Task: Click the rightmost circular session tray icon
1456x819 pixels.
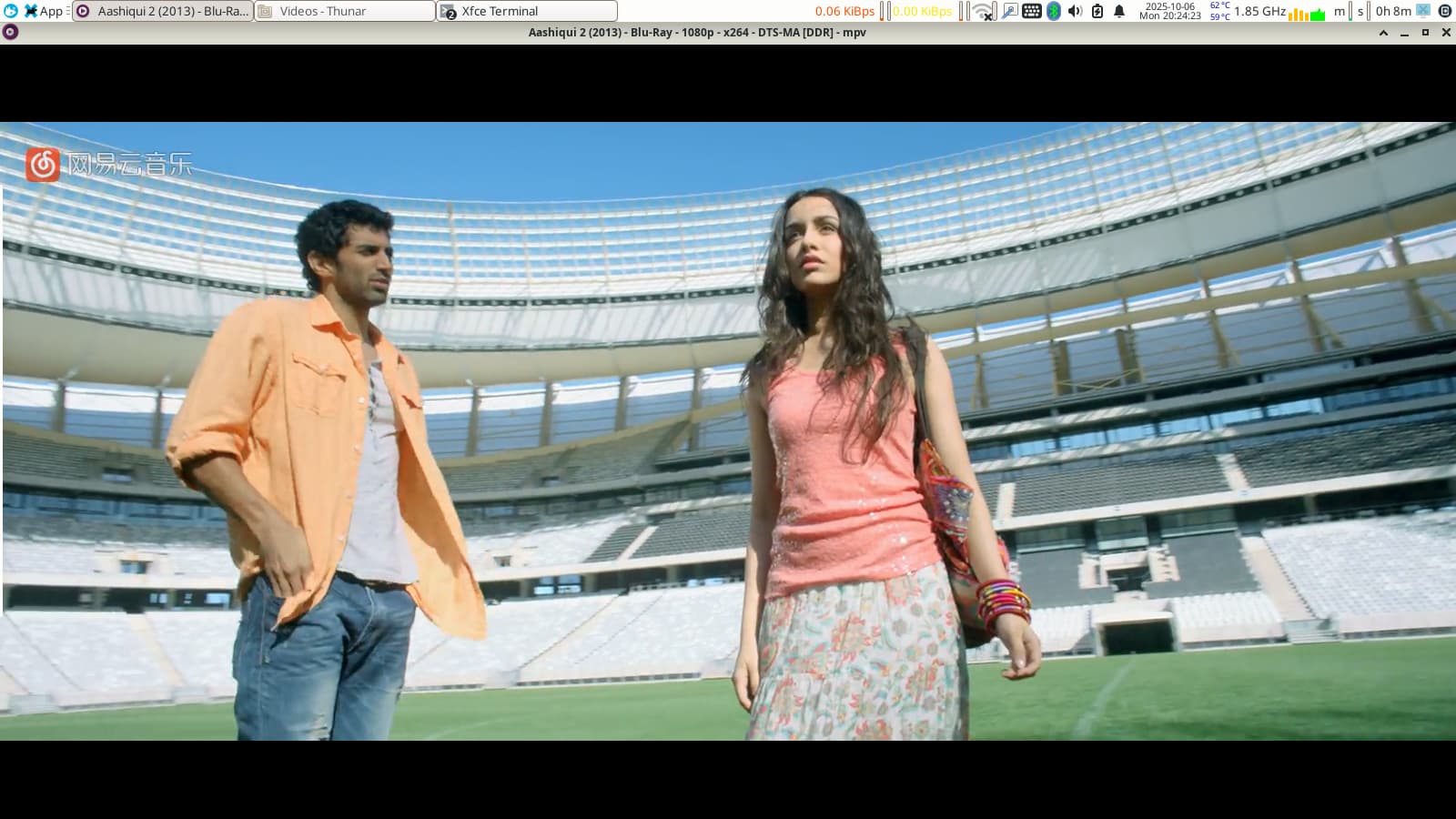Action: (1444, 11)
